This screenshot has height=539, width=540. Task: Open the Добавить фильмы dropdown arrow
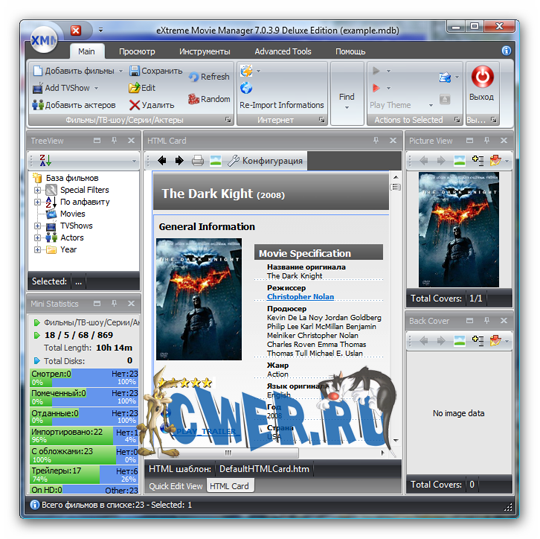(x=121, y=71)
